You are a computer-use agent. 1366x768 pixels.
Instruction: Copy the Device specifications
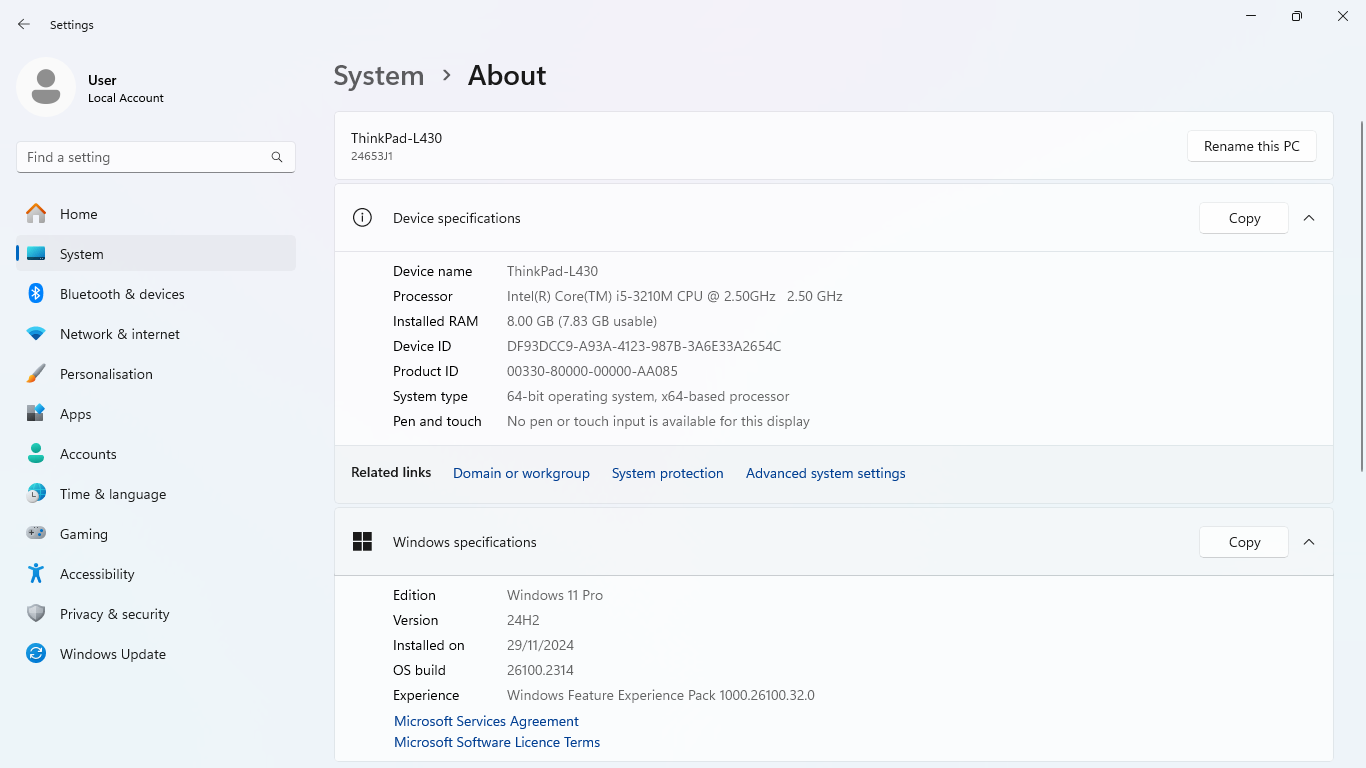(x=1244, y=218)
